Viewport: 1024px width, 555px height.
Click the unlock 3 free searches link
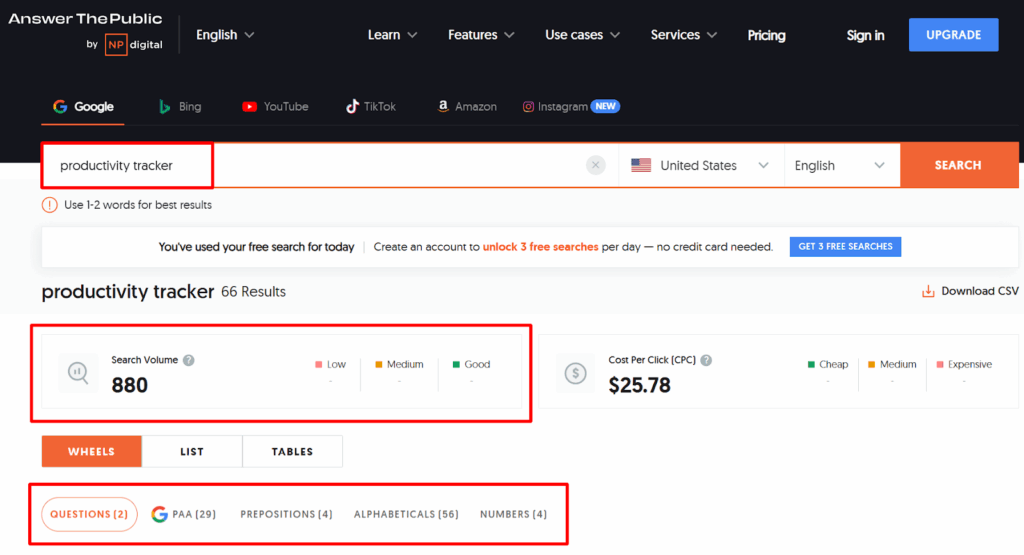(x=540, y=247)
